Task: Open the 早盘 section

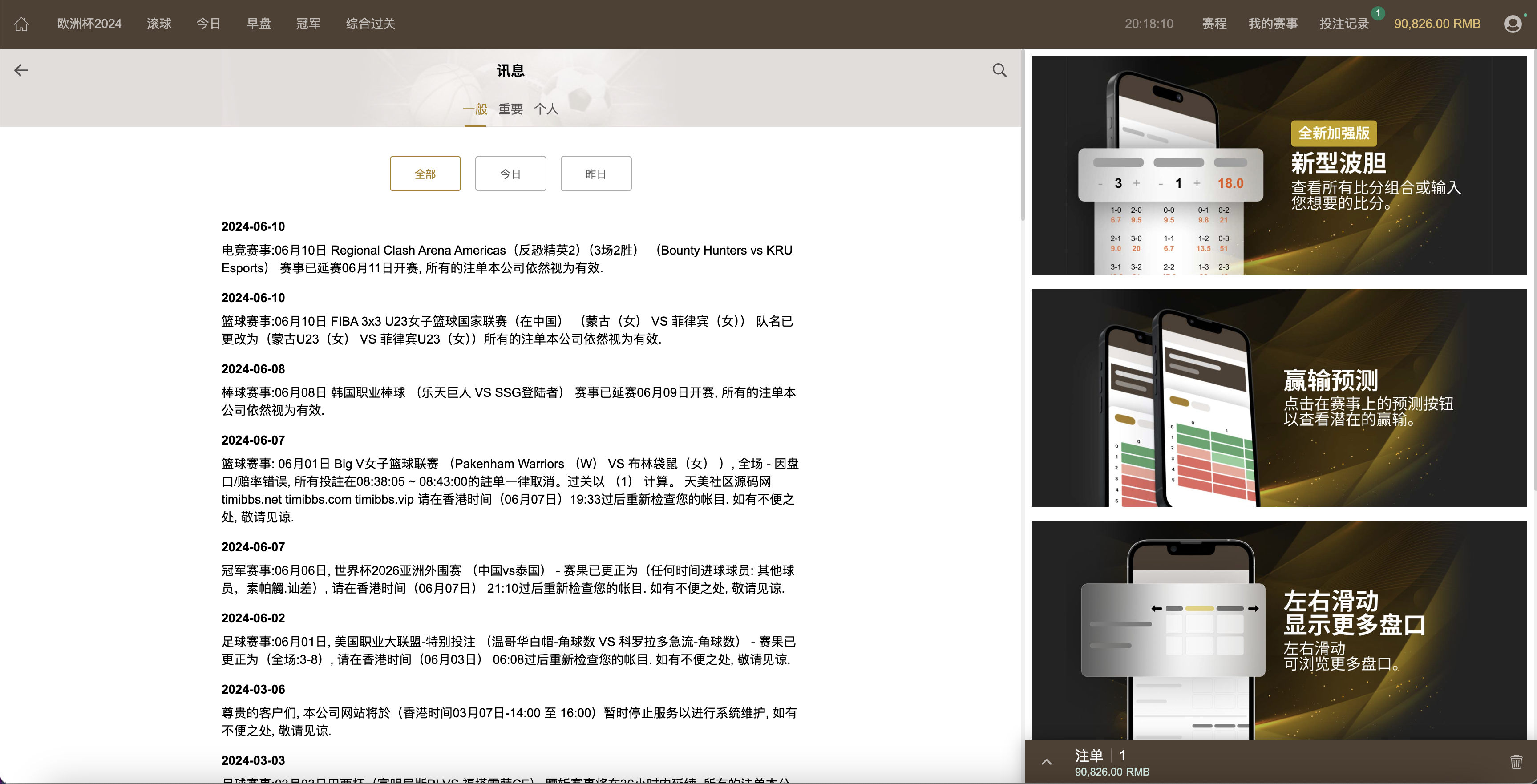Action: (259, 23)
